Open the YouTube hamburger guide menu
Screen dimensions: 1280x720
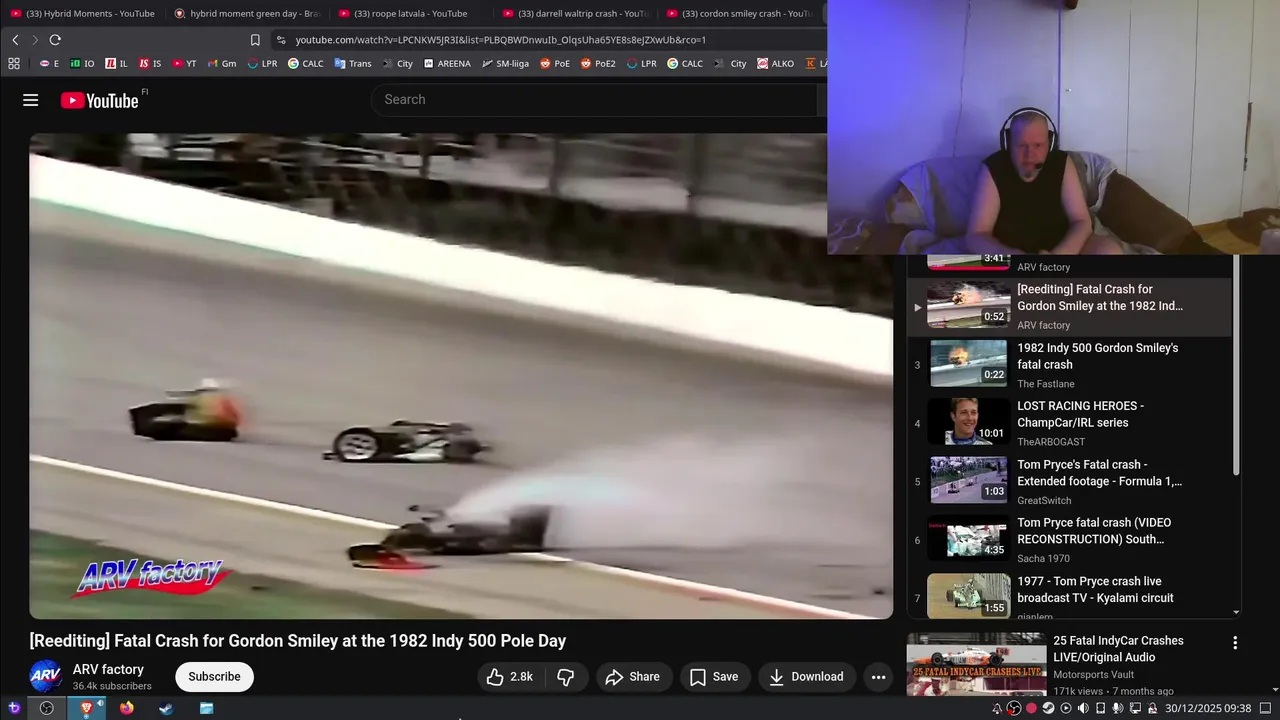[x=31, y=100]
